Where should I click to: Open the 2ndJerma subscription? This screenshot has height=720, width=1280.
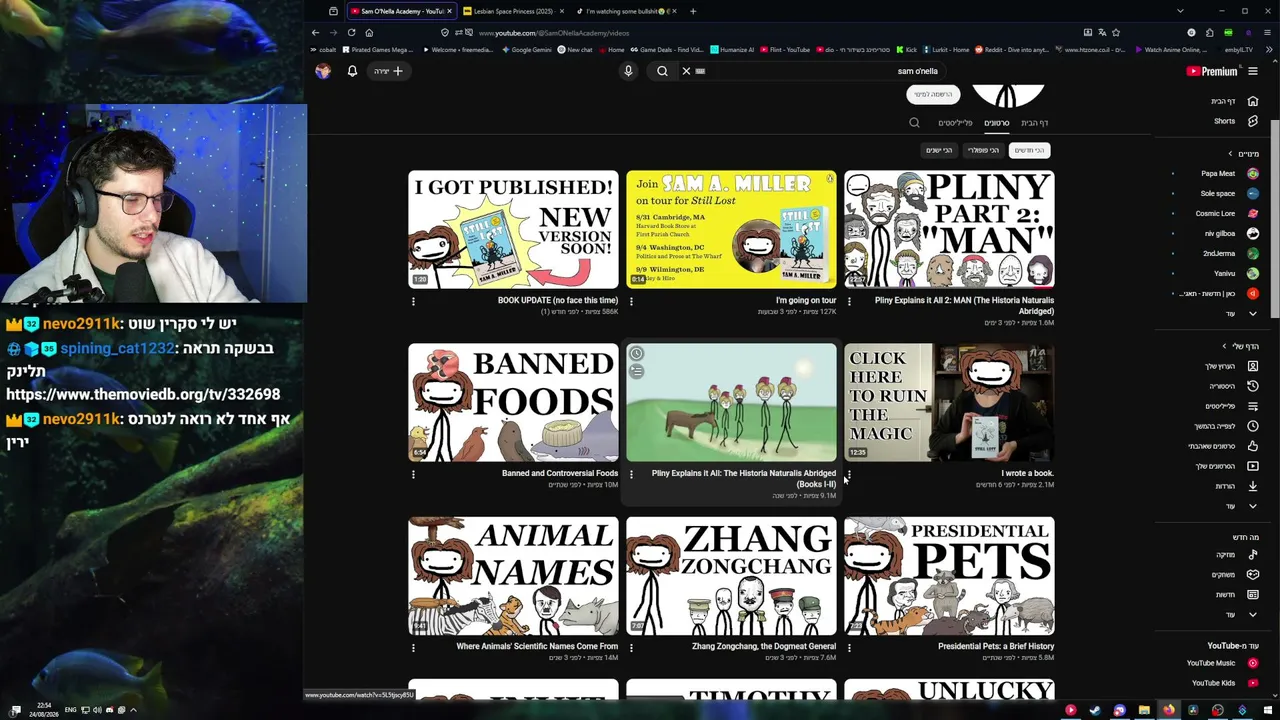(1229, 253)
